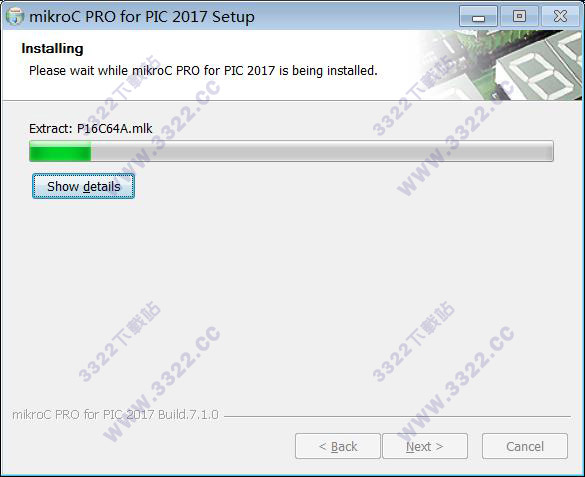
Task: Close the mikroC PRO Setup window
Action: (x=560, y=16)
